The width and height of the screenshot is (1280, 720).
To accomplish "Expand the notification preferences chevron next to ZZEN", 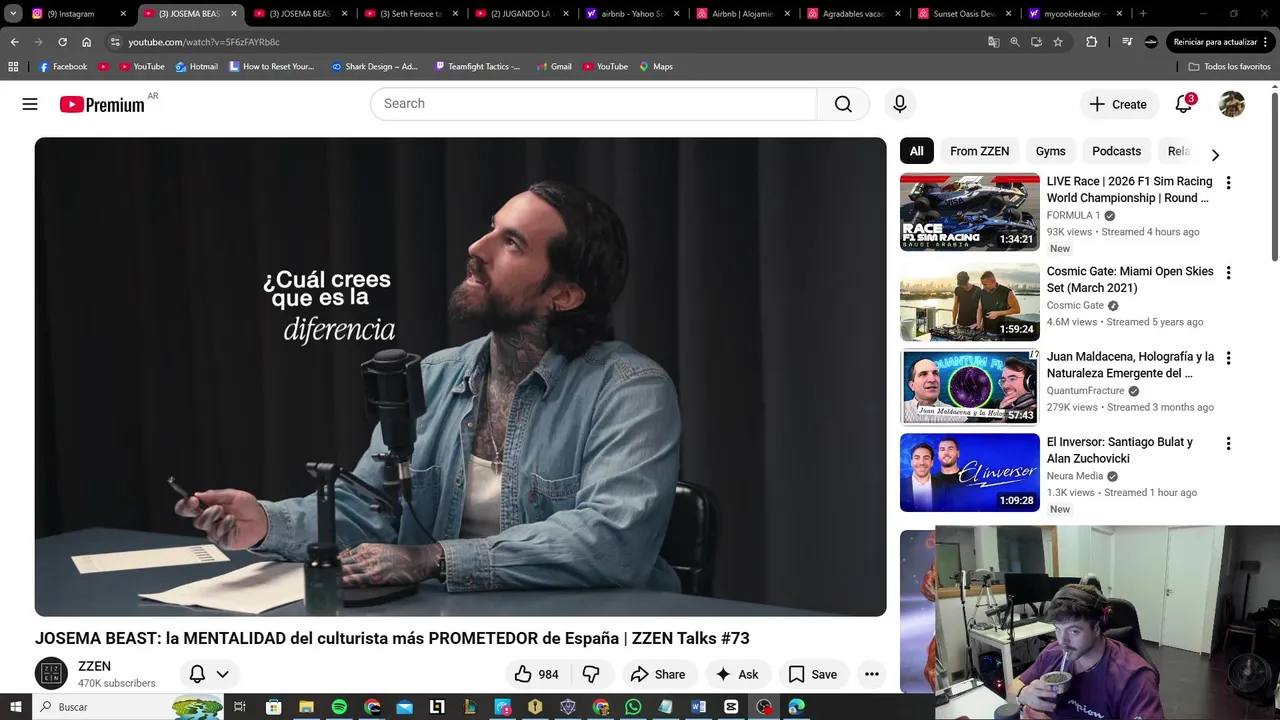I will click(x=222, y=674).
